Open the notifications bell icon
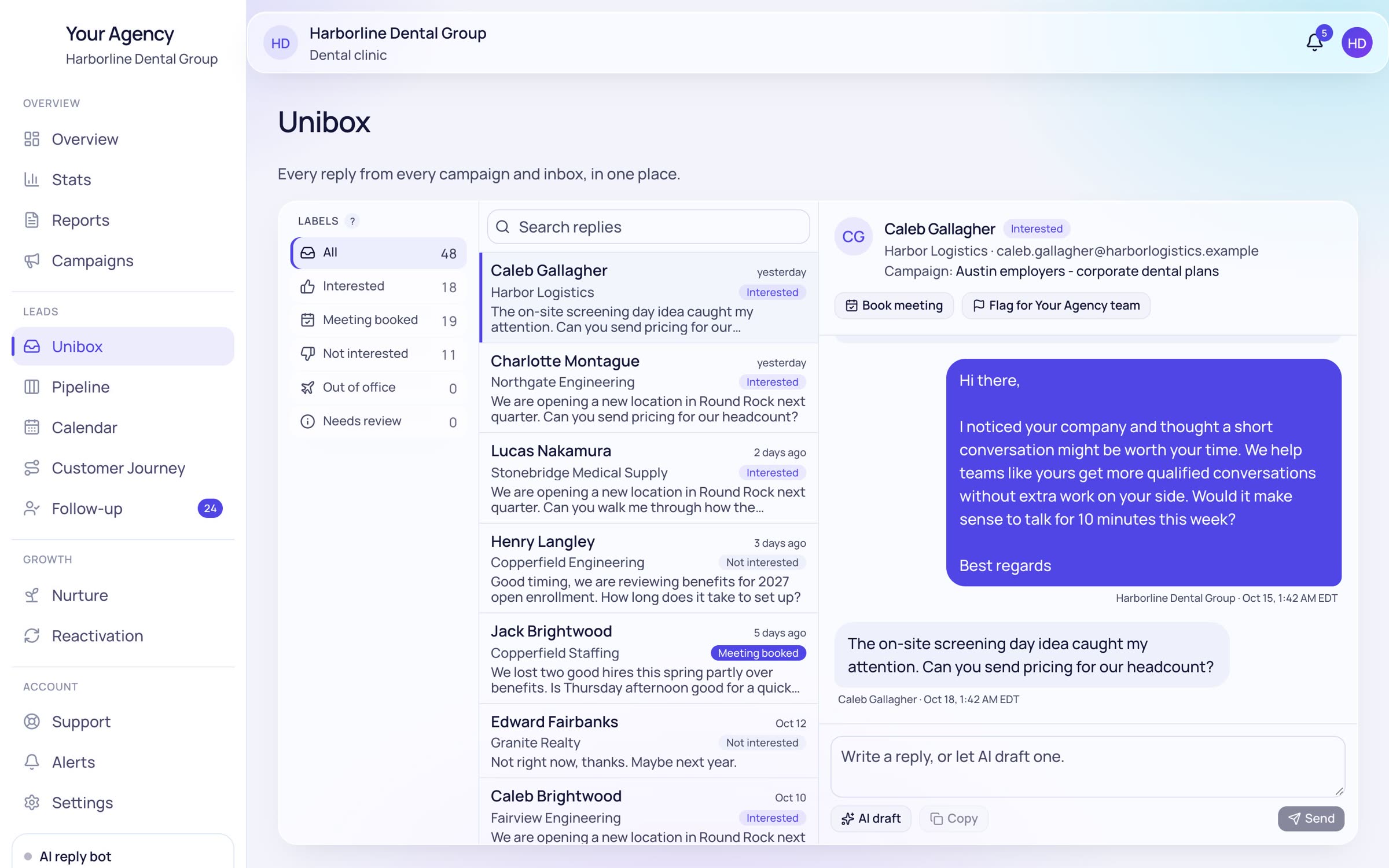 [x=1314, y=43]
